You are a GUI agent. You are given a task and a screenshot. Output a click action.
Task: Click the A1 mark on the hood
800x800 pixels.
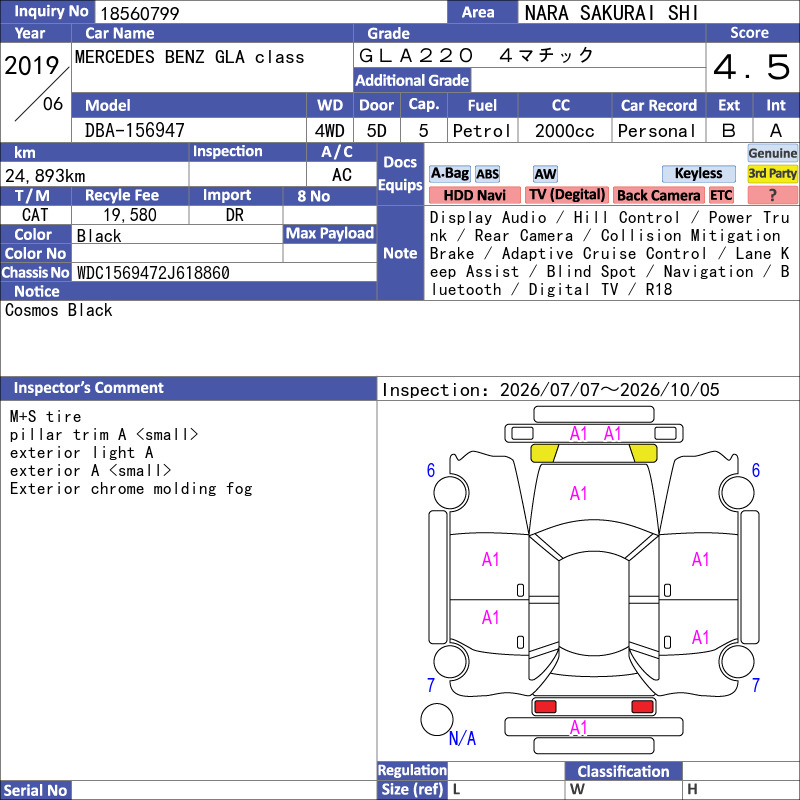point(578,493)
